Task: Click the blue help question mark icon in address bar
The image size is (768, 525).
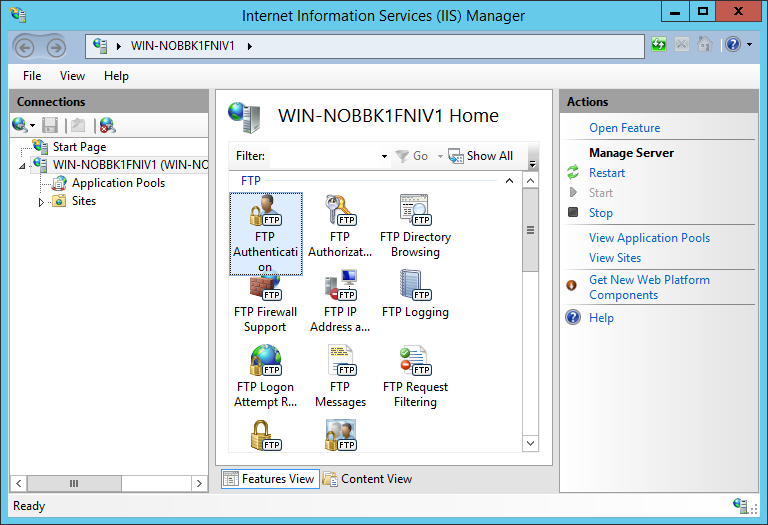Action: pos(733,45)
